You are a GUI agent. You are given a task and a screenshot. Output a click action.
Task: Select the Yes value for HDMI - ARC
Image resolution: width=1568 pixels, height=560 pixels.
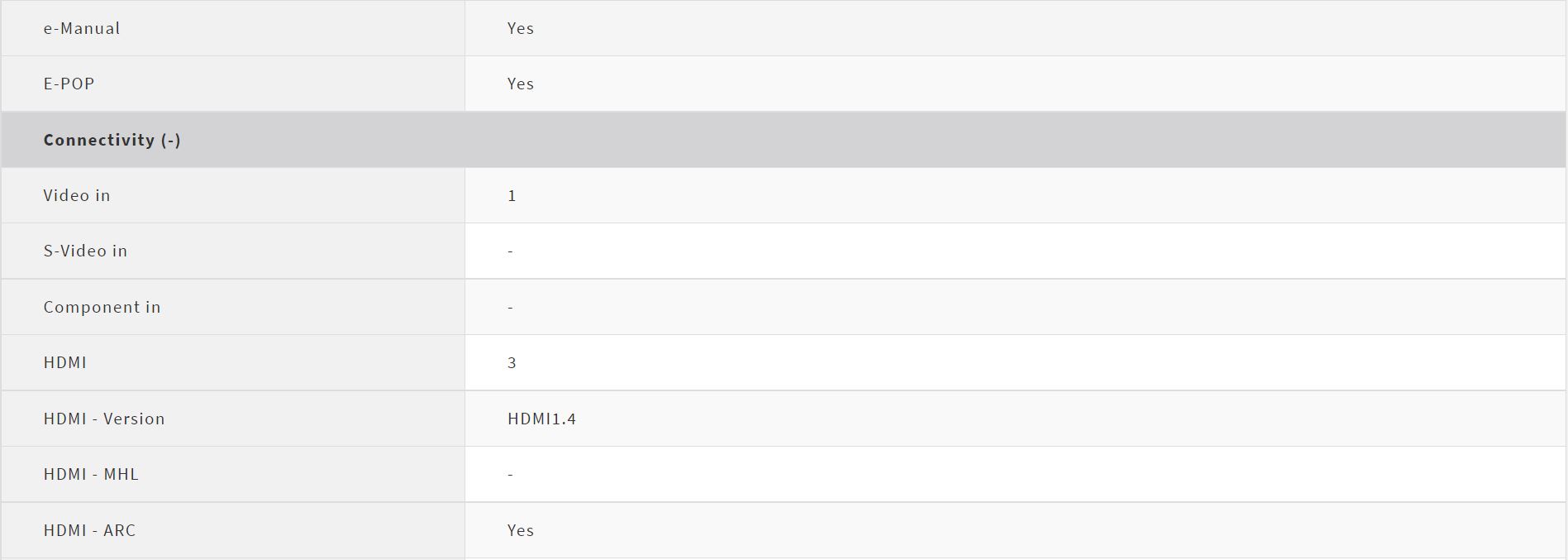coord(521,530)
